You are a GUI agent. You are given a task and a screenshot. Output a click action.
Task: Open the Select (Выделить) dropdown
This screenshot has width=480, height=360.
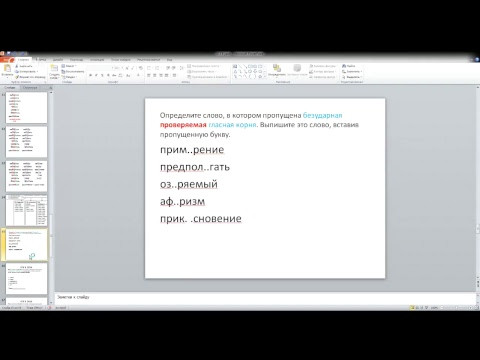(352, 77)
